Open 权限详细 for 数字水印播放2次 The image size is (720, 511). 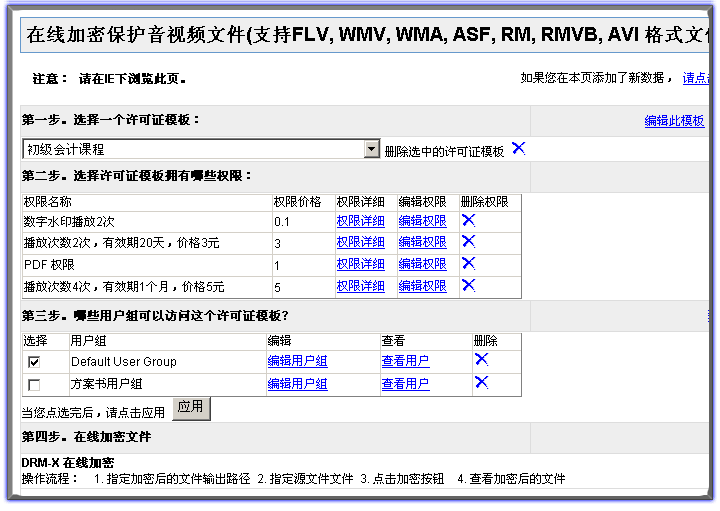(360, 221)
